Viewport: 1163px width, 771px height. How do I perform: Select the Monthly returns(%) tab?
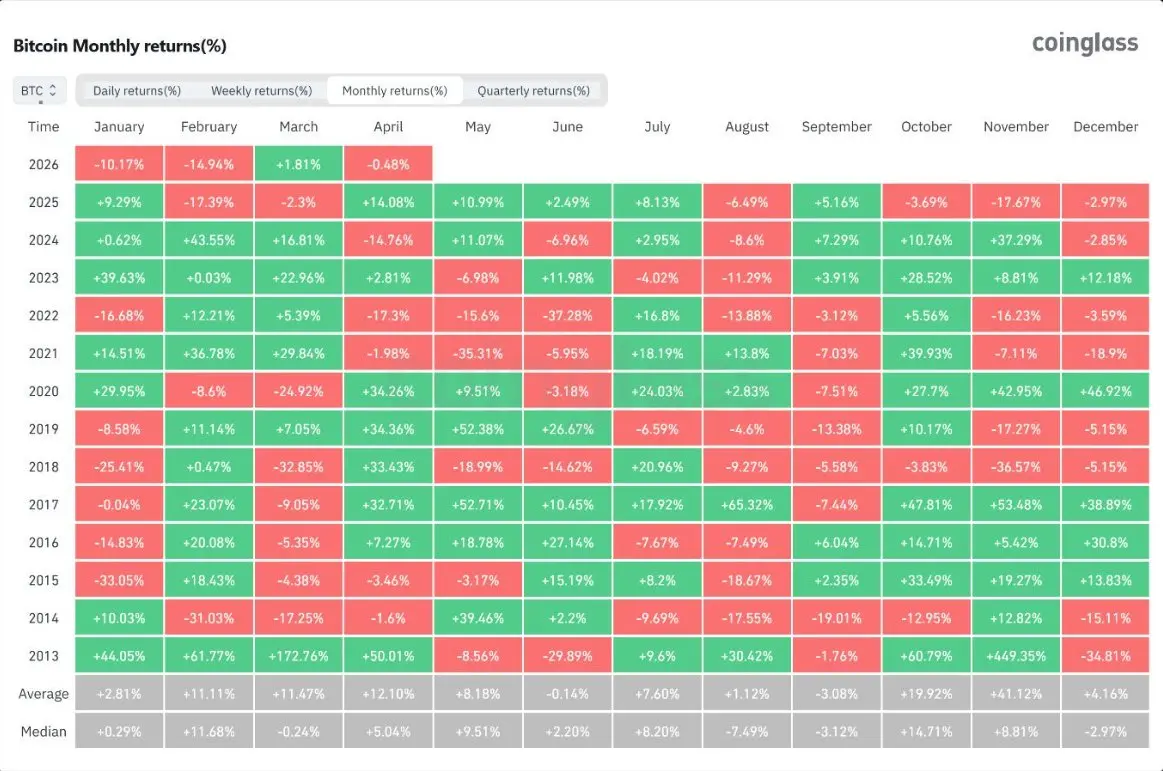click(394, 91)
